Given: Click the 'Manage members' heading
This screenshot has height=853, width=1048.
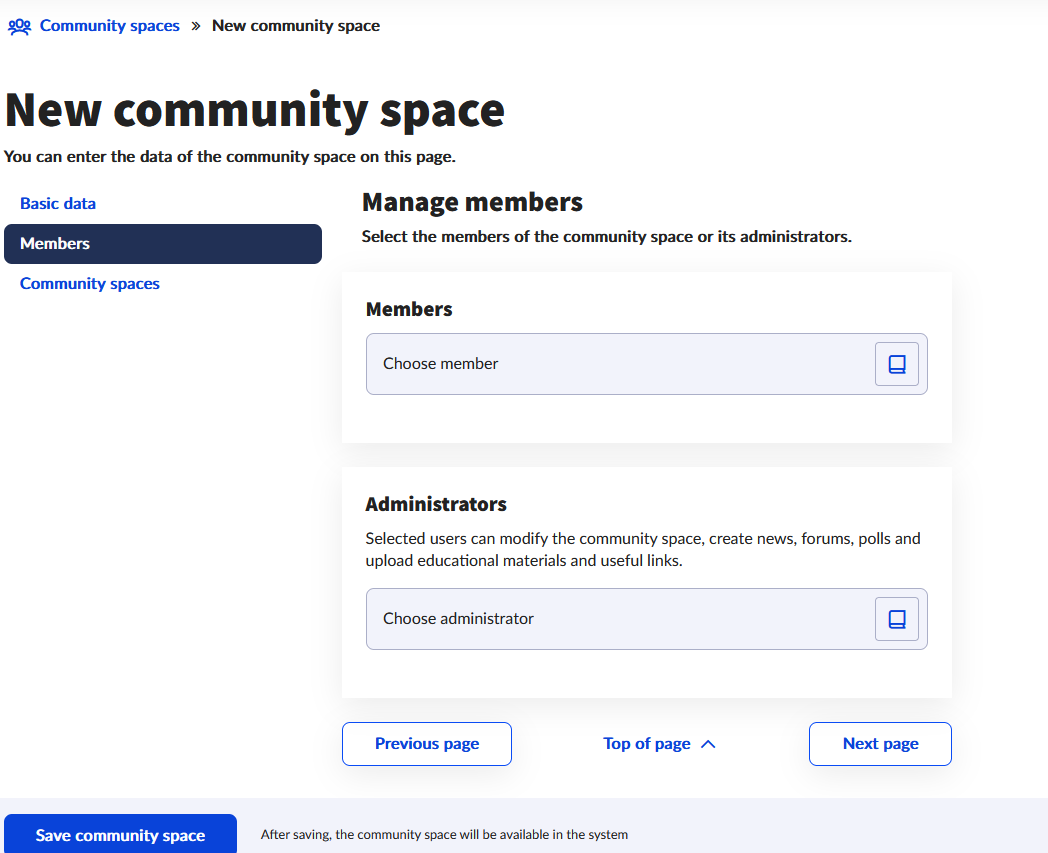Looking at the screenshot, I should [472, 203].
